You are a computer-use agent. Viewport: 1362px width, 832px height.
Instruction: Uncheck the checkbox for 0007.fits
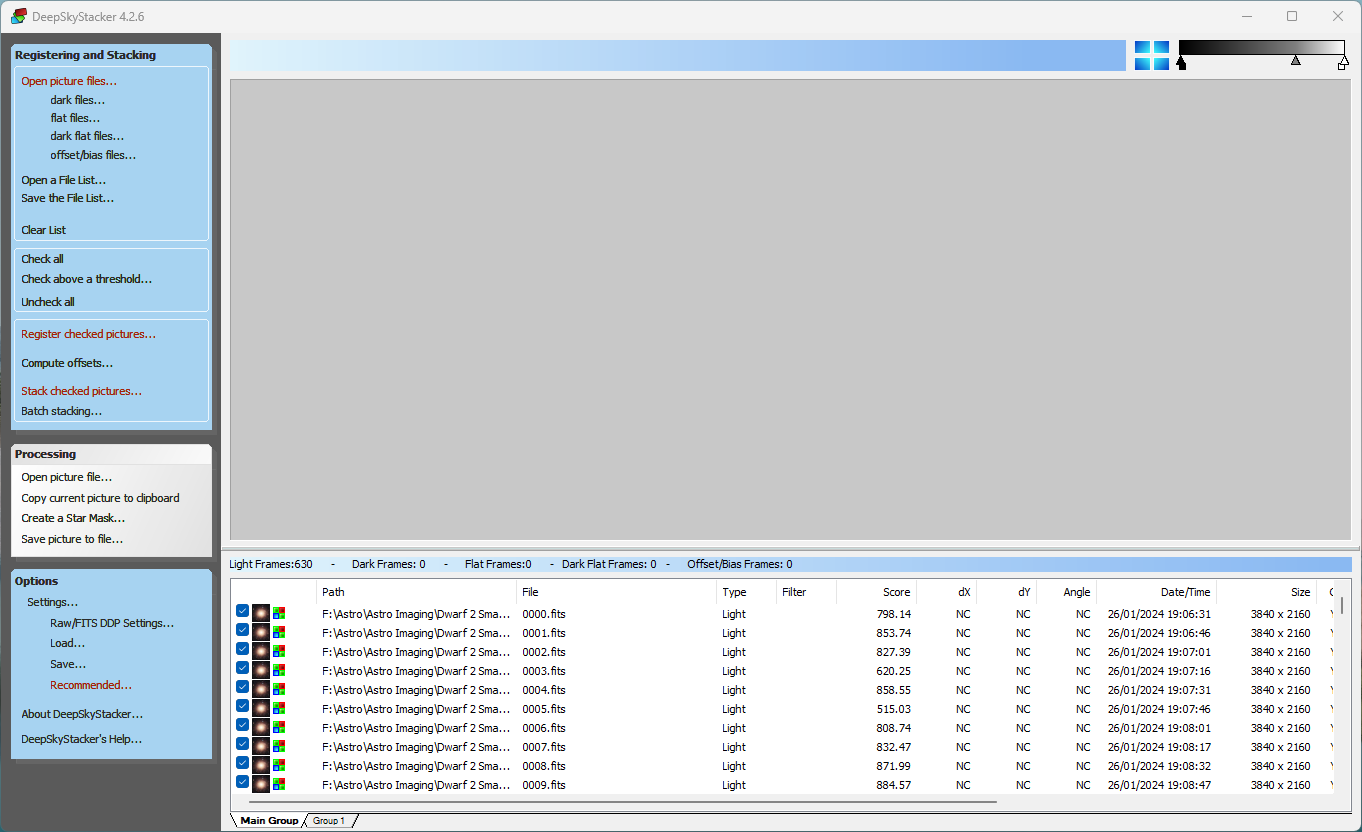[242, 744]
